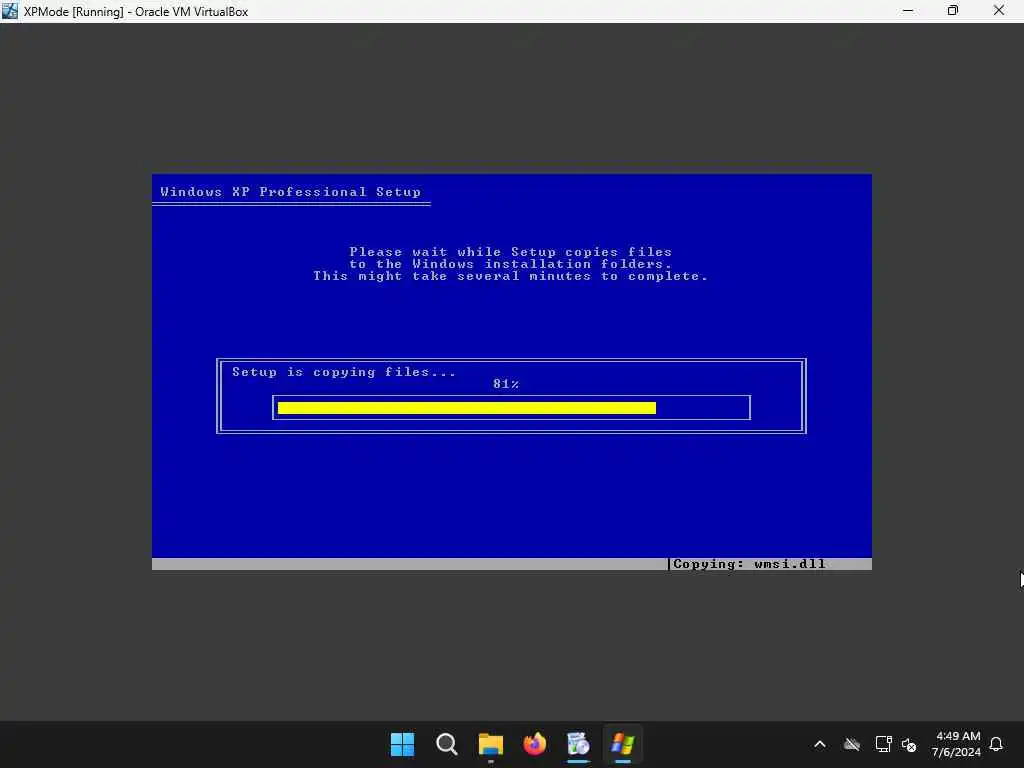The image size is (1024, 768).
Task: Click the muted volume tray icon
Action: click(x=909, y=744)
